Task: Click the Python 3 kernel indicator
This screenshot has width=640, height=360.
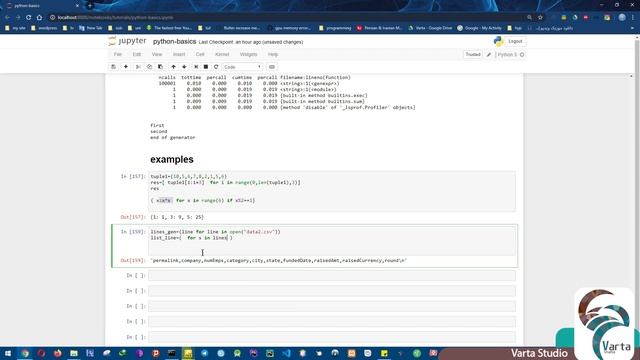Action: (x=511, y=54)
